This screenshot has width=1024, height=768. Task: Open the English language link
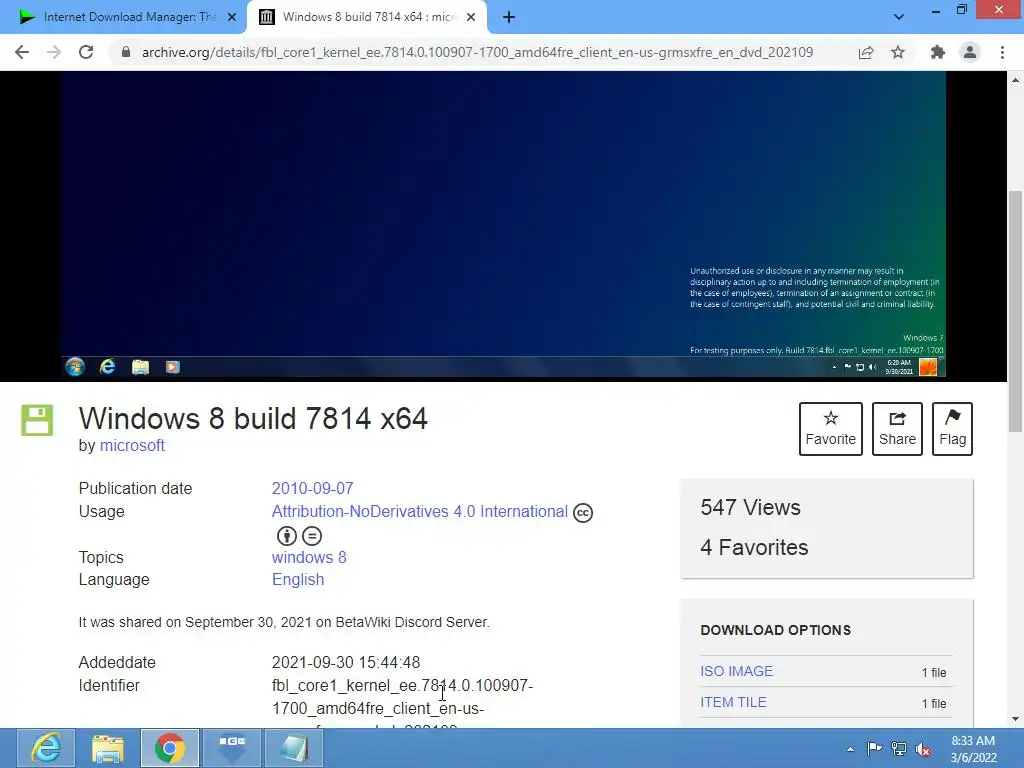pos(298,580)
